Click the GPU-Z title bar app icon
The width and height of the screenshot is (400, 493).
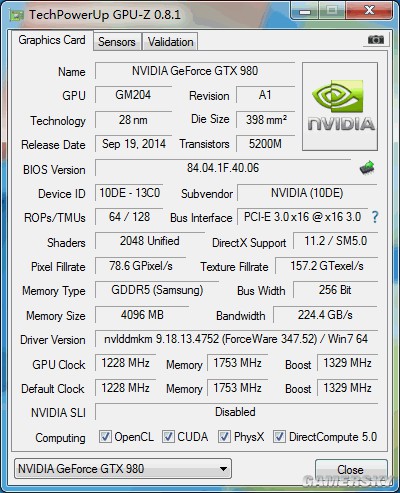click(x=16, y=15)
